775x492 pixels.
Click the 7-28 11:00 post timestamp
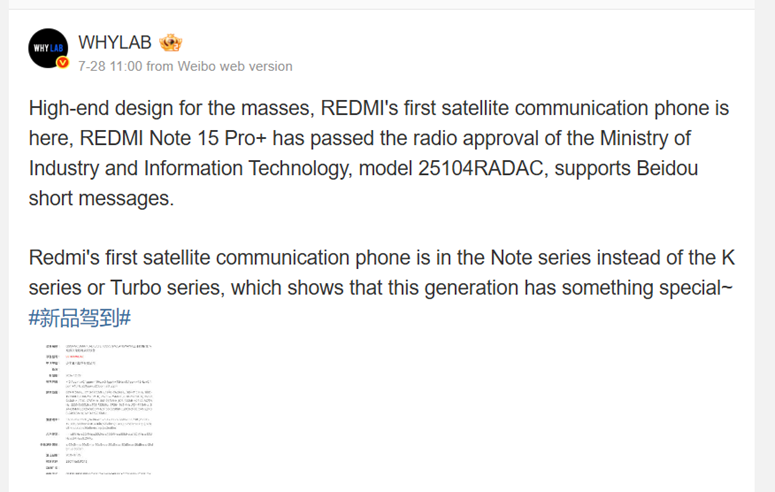[110, 66]
